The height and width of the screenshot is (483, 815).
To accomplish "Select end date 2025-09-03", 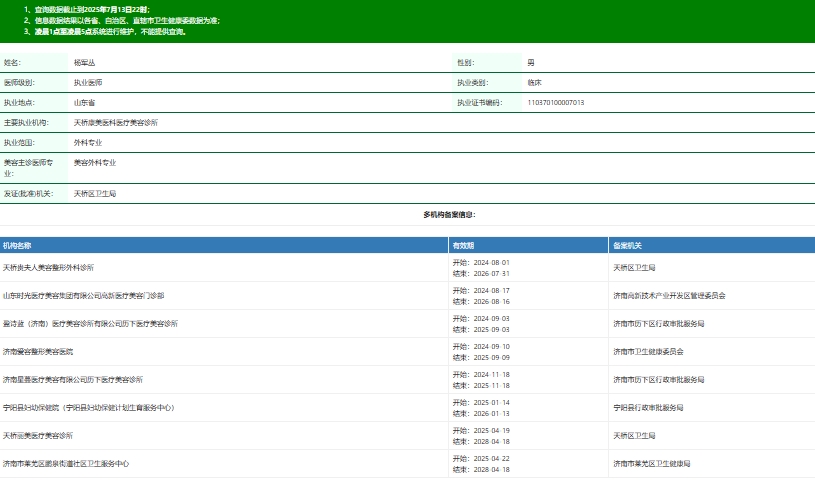I will click(x=491, y=330).
